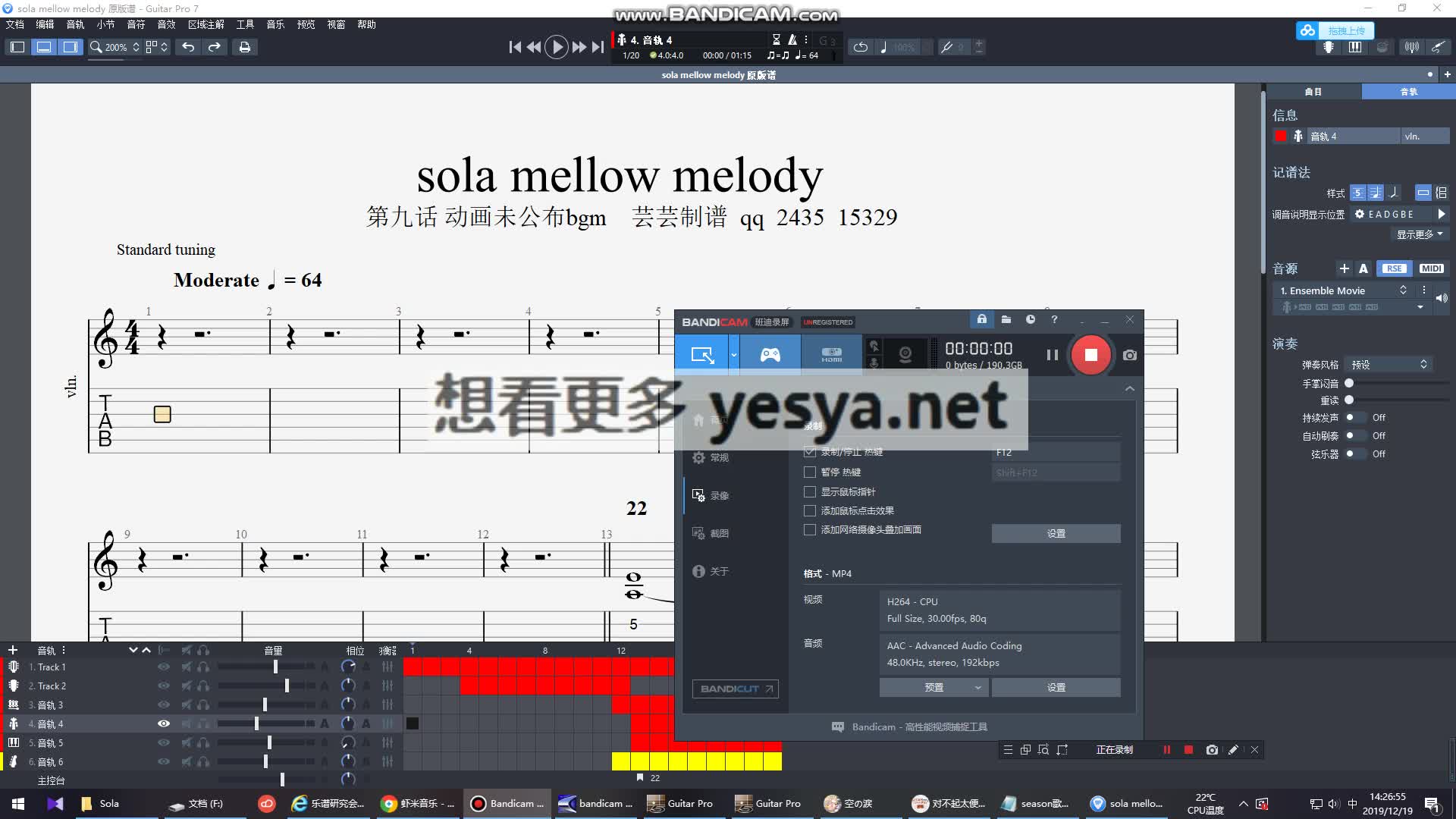The width and height of the screenshot is (1456, 819).
Task: Click the print icon in Guitar Pro toolbar
Action: click(x=244, y=47)
